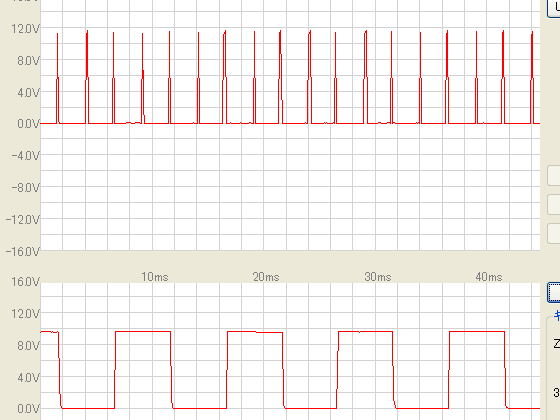
Task: Click the -12.0V label on upper graph
Action: pyautogui.click(x=23, y=219)
